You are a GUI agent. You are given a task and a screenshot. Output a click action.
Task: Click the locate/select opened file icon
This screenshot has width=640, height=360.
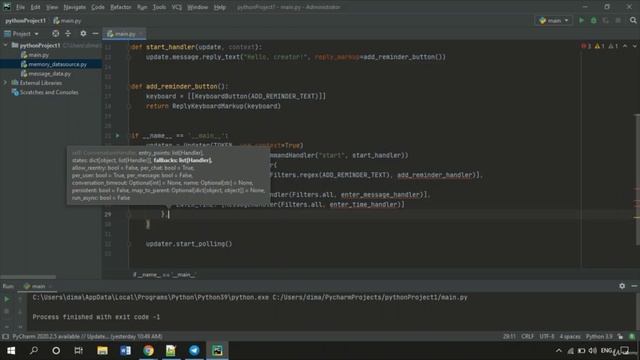coord(56,34)
